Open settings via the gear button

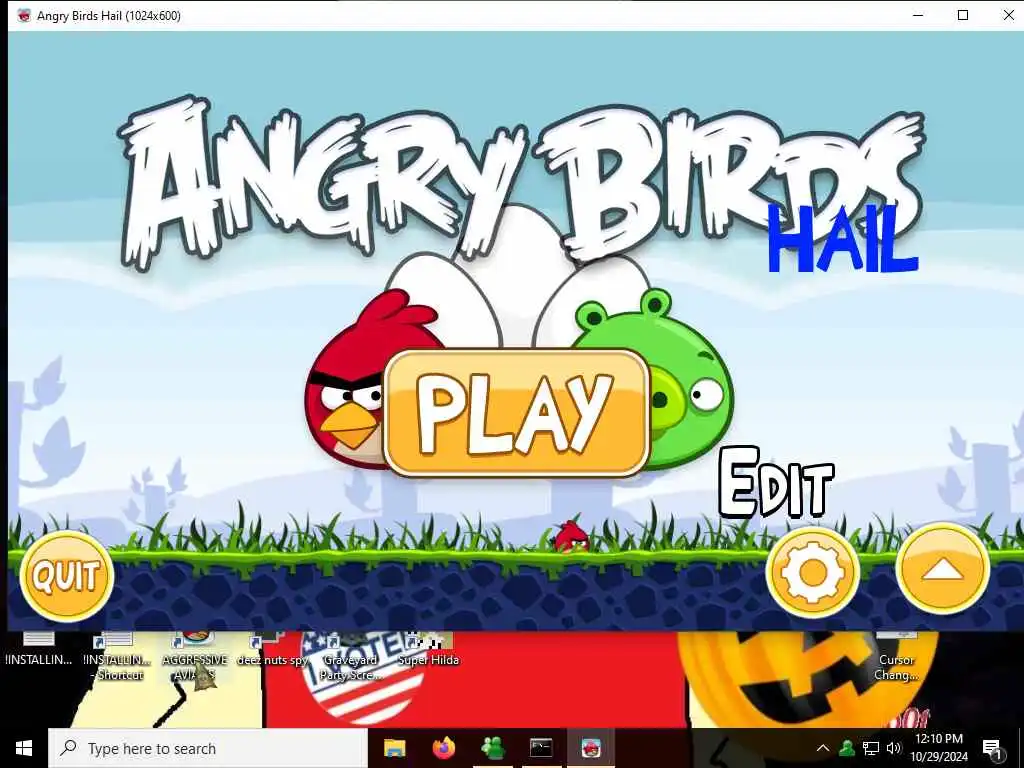[x=812, y=573]
